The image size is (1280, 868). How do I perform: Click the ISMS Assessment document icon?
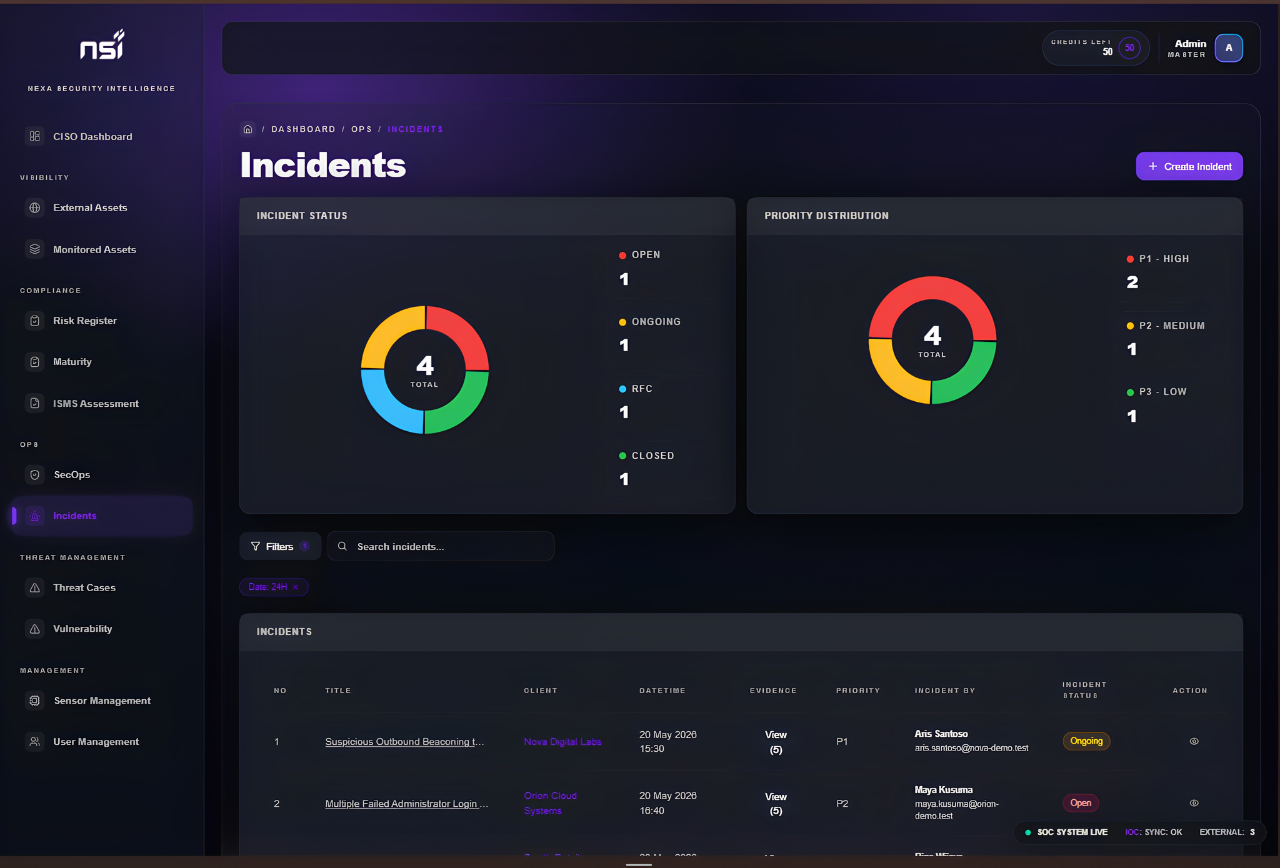pyautogui.click(x=35, y=404)
